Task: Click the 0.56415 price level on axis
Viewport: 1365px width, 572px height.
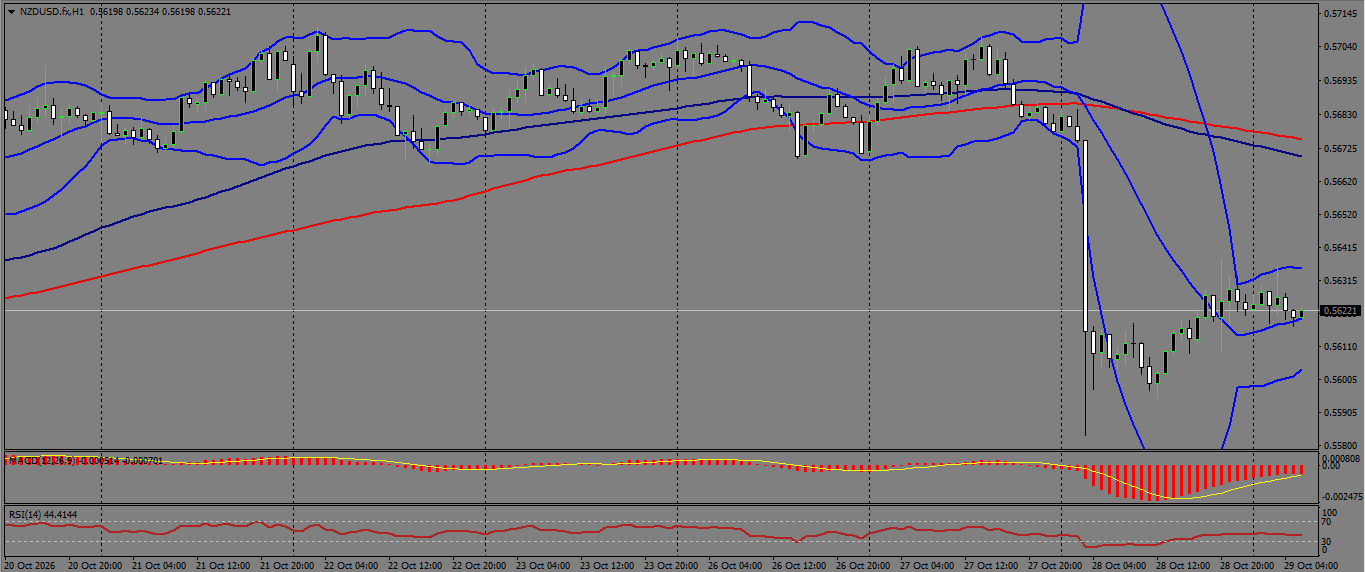Action: 1340,248
